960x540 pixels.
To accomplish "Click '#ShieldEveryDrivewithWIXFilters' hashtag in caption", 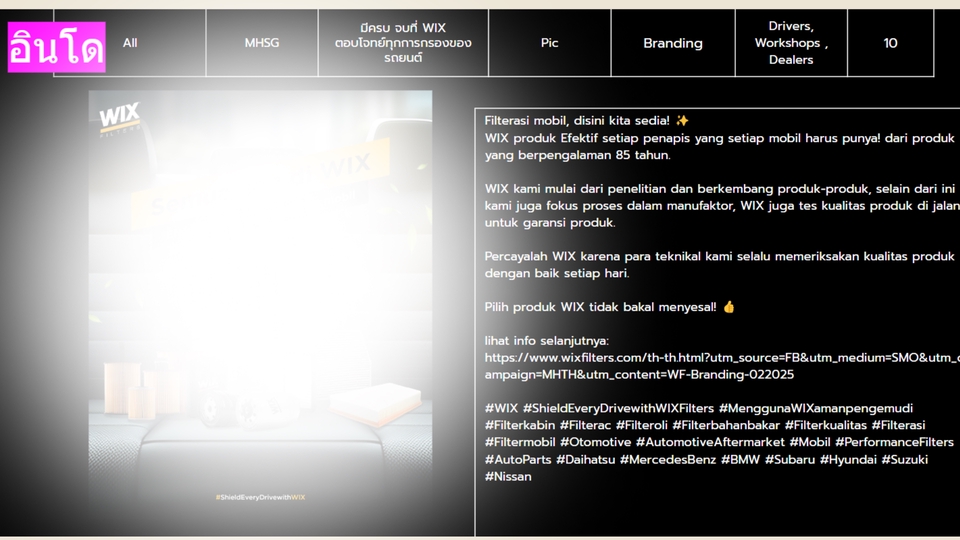I will pyautogui.click(x=618, y=408).
